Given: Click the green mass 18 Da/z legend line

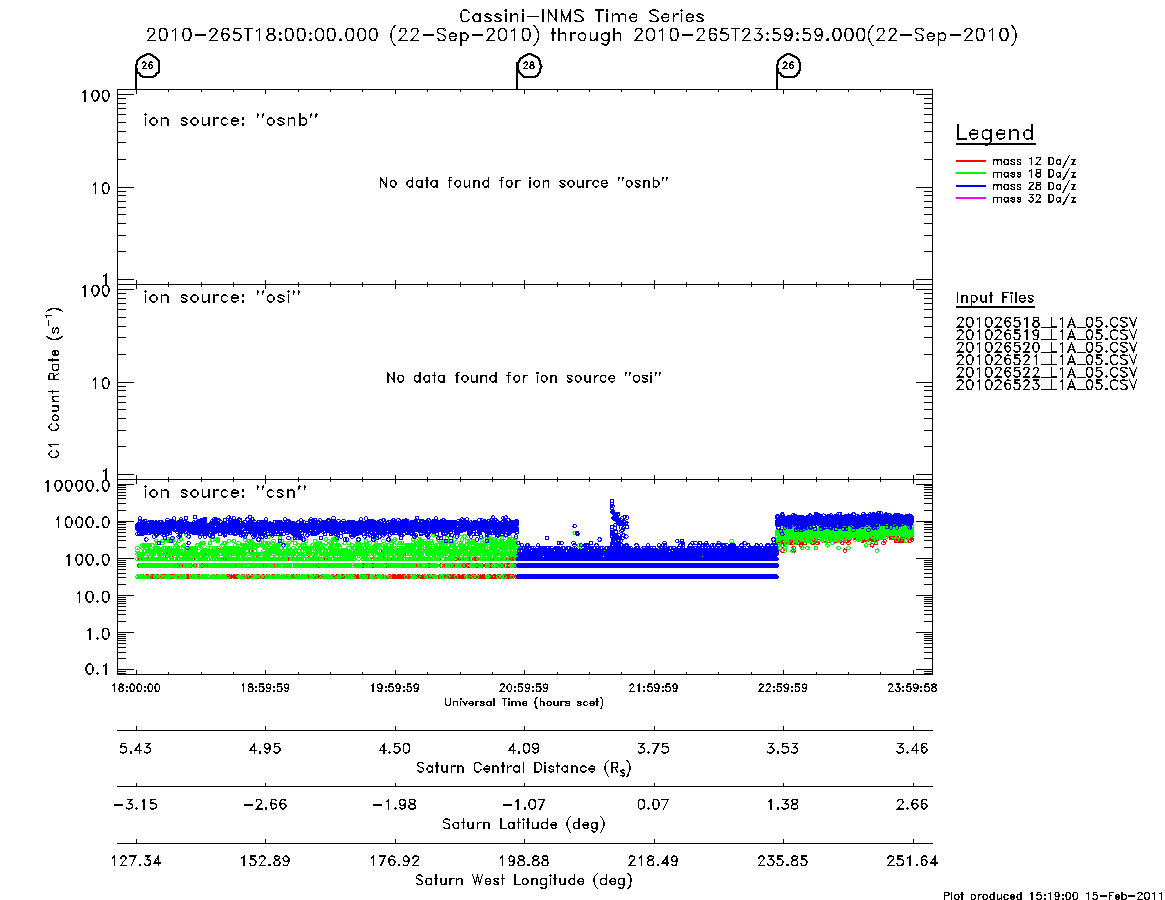Looking at the screenshot, I should [970, 174].
